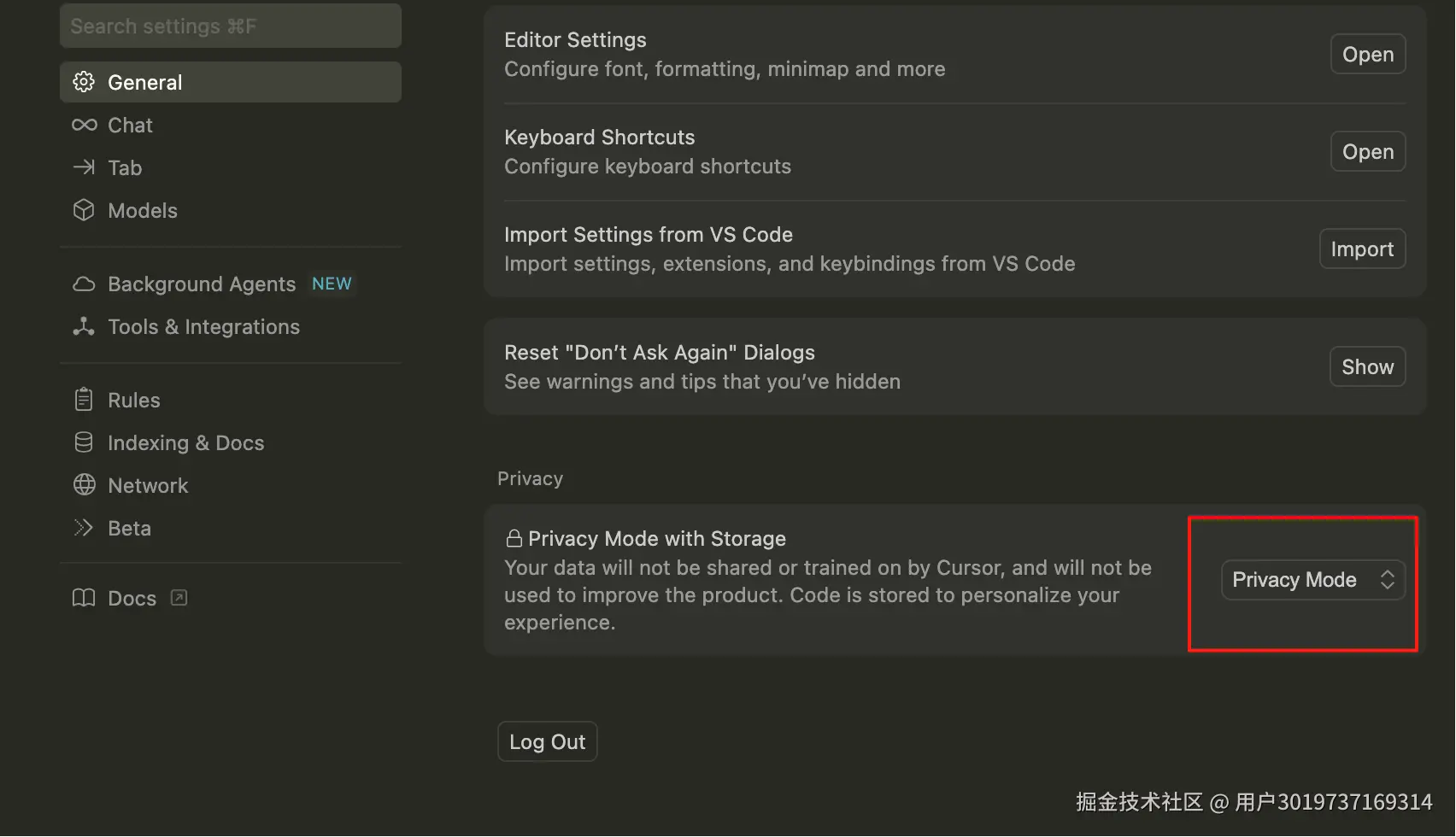Click the Tab arrow icon in sidebar
The width and height of the screenshot is (1456, 837).
coord(84,167)
